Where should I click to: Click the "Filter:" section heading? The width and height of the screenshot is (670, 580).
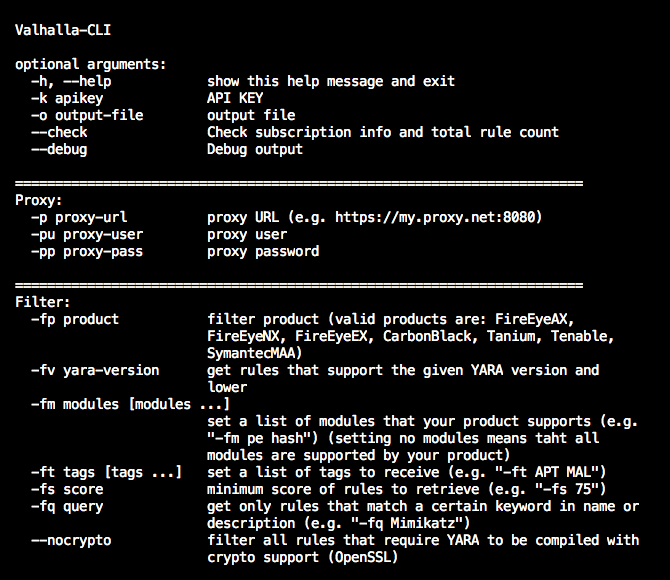pos(42,302)
